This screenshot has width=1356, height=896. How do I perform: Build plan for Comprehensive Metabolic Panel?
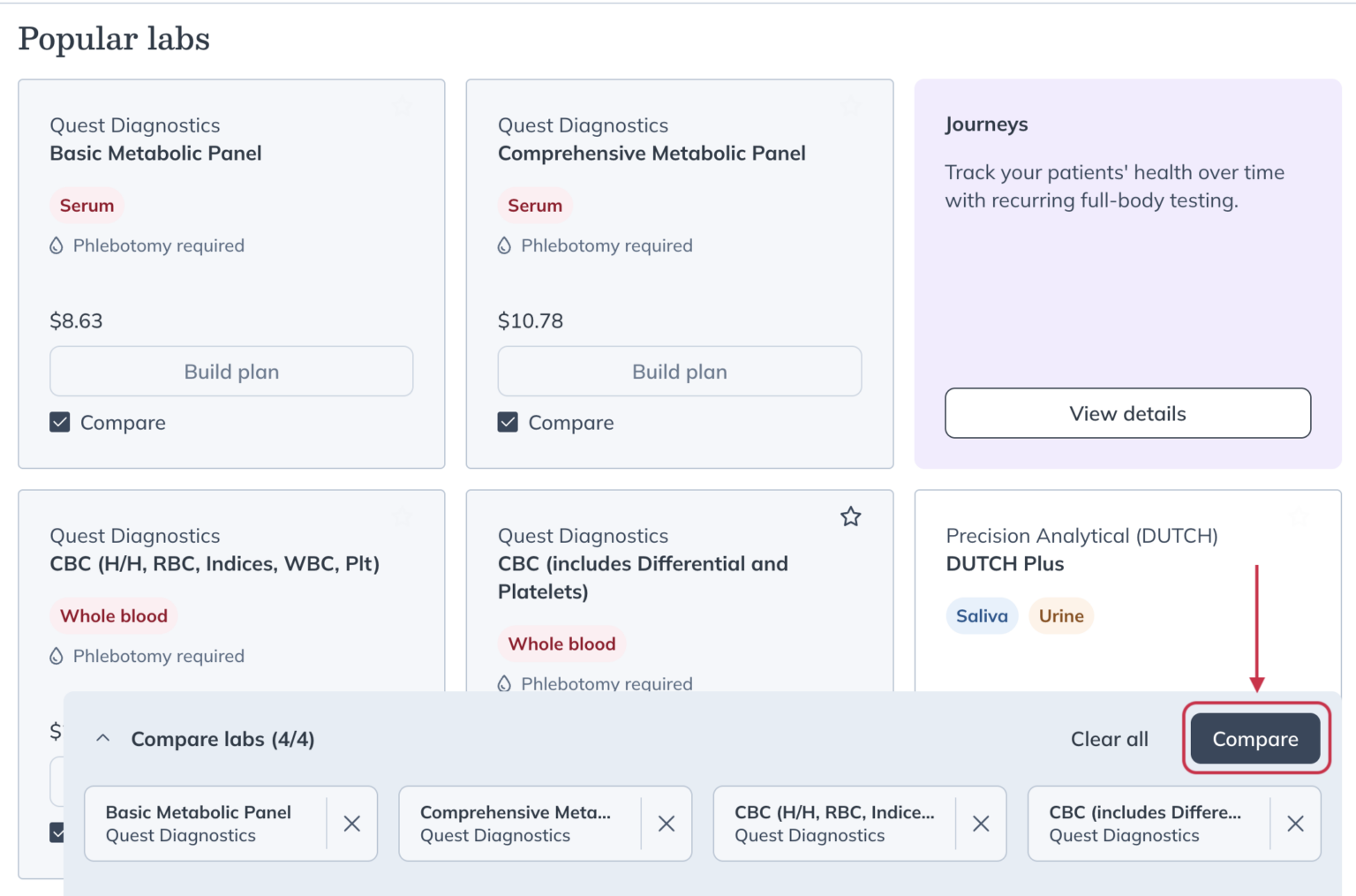[679, 371]
